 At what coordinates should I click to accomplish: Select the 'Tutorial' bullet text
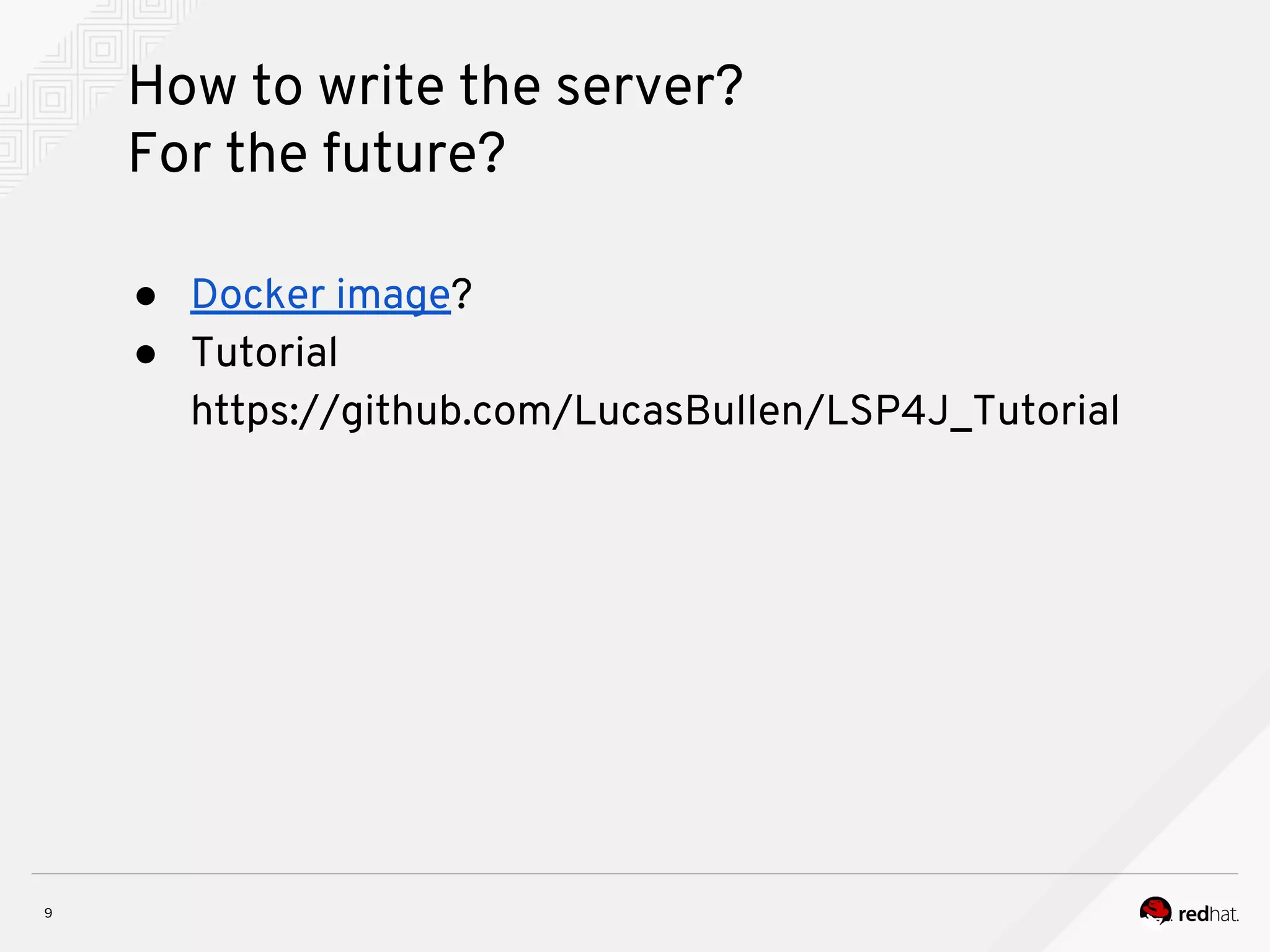pyautogui.click(x=265, y=353)
